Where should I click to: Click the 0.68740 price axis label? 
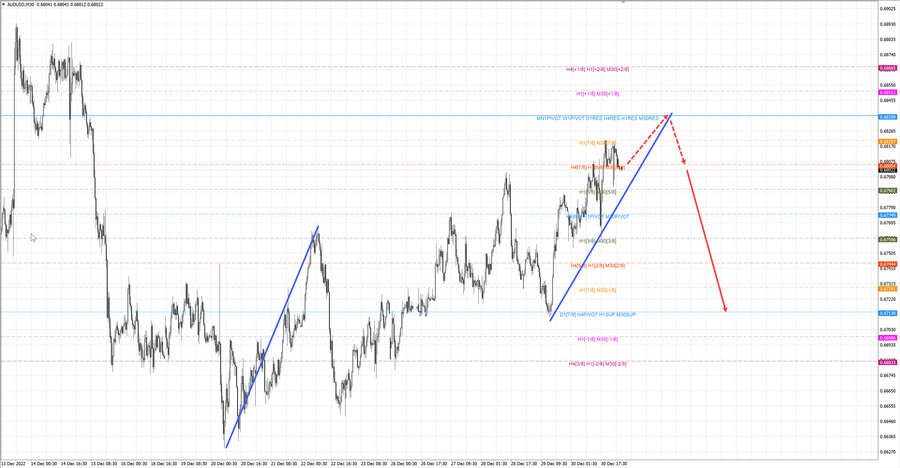tap(888, 55)
